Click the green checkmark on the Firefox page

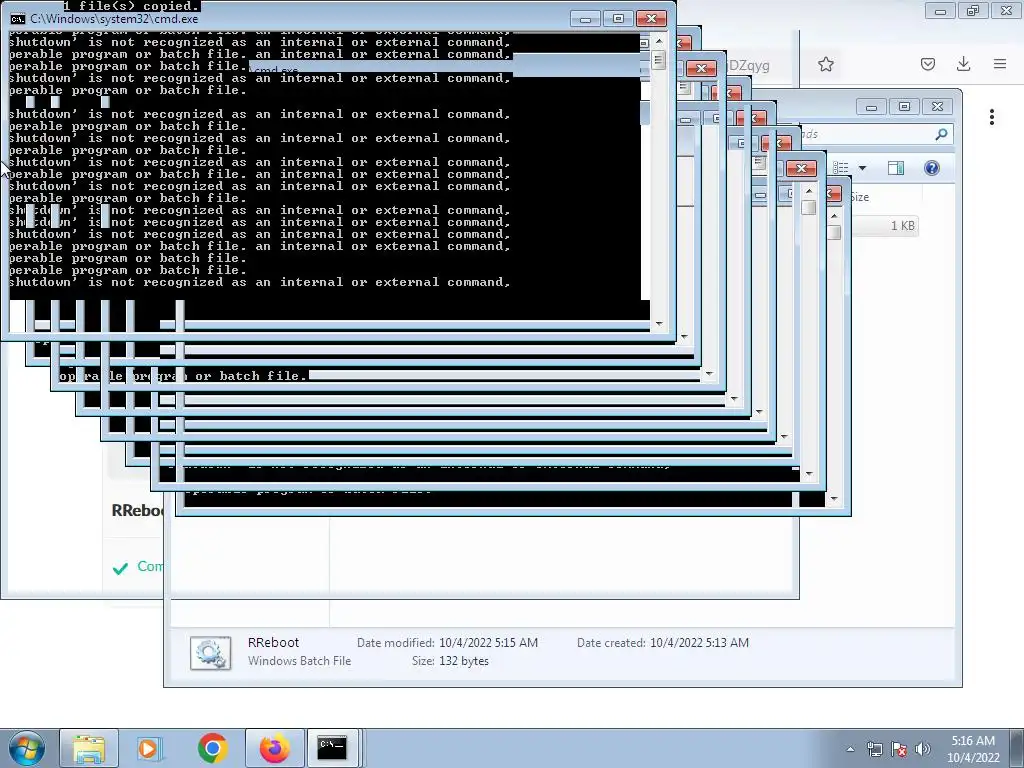point(120,568)
